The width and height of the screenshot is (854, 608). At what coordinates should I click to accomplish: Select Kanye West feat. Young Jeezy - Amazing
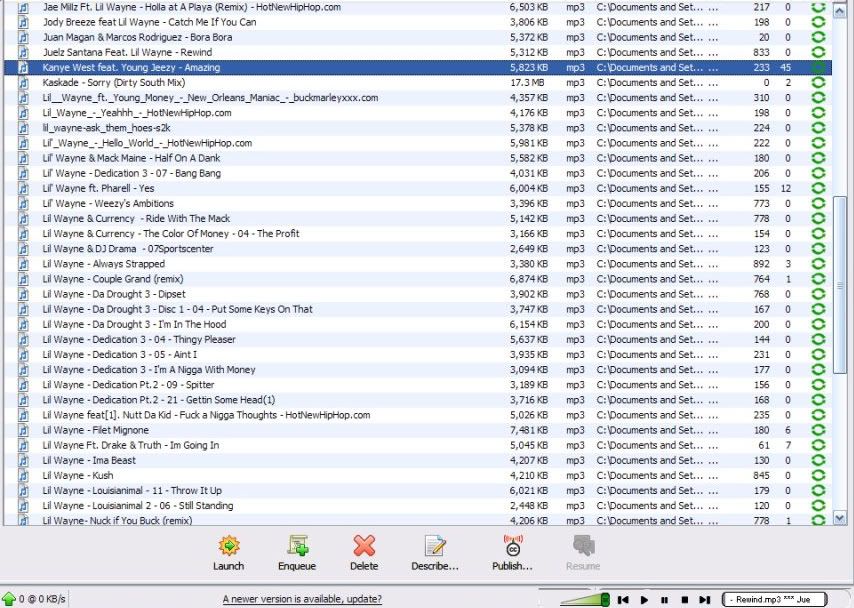[131, 67]
